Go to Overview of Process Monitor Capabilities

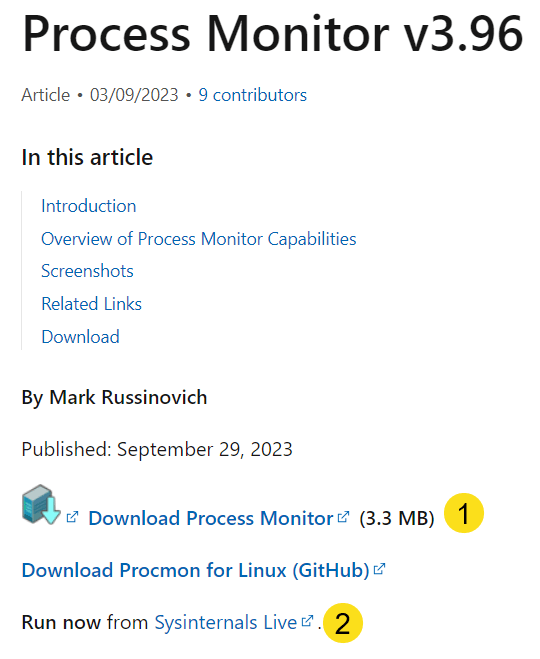pos(199,239)
